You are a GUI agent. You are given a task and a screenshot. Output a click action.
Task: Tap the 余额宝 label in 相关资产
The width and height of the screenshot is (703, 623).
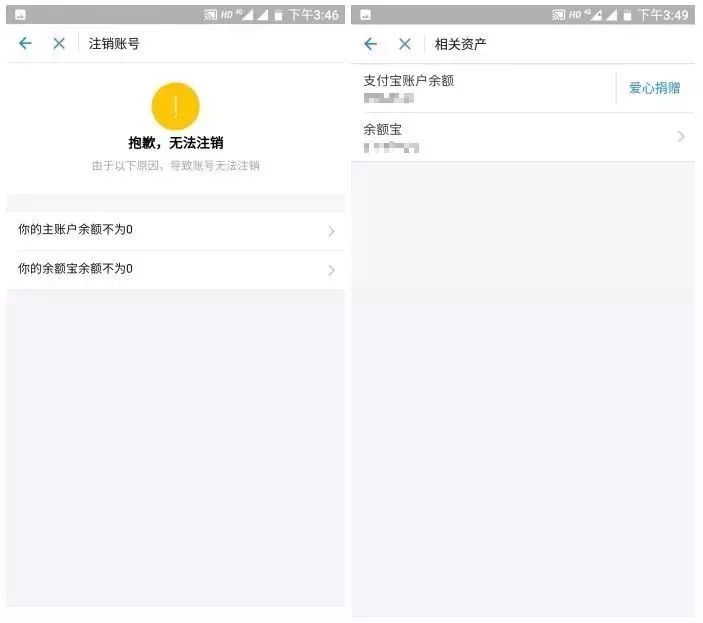(382, 130)
